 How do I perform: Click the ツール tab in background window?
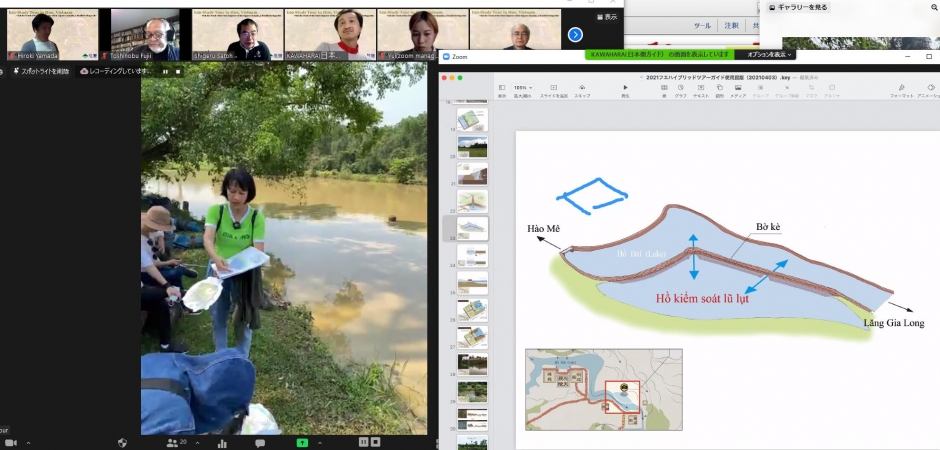pos(702,26)
